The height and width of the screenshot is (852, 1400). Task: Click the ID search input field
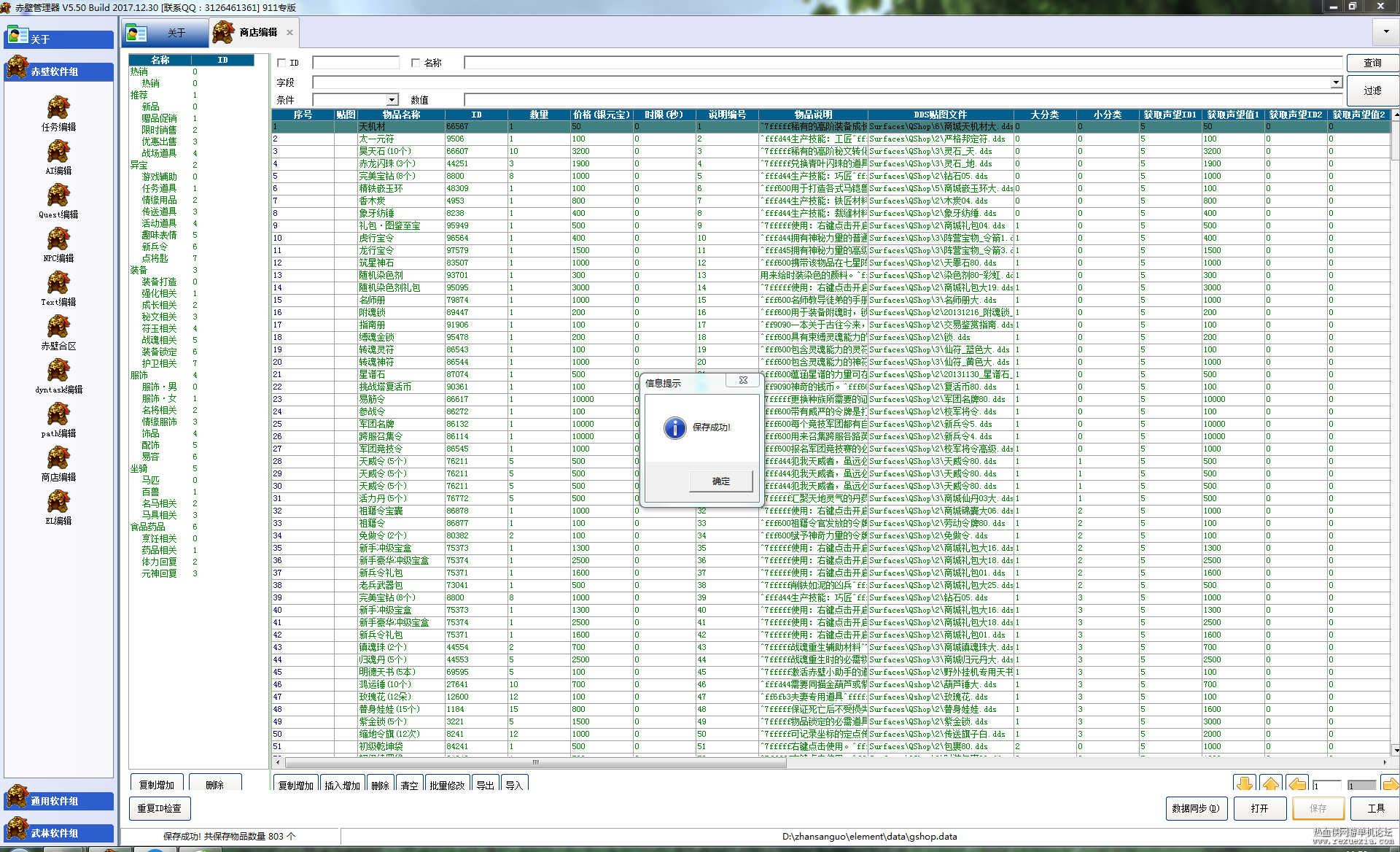pos(356,63)
